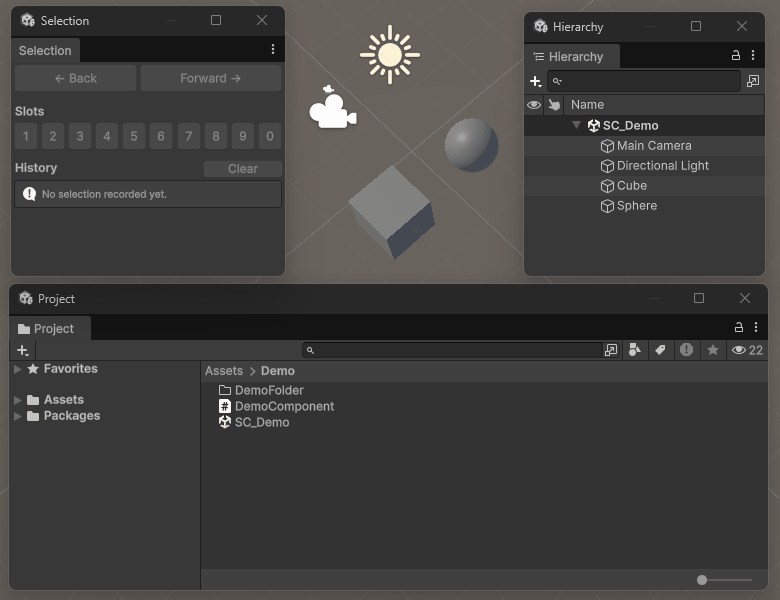Screen dimensions: 780x600
Task: Switch to the Hierarchy tab
Action: (x=572, y=56)
